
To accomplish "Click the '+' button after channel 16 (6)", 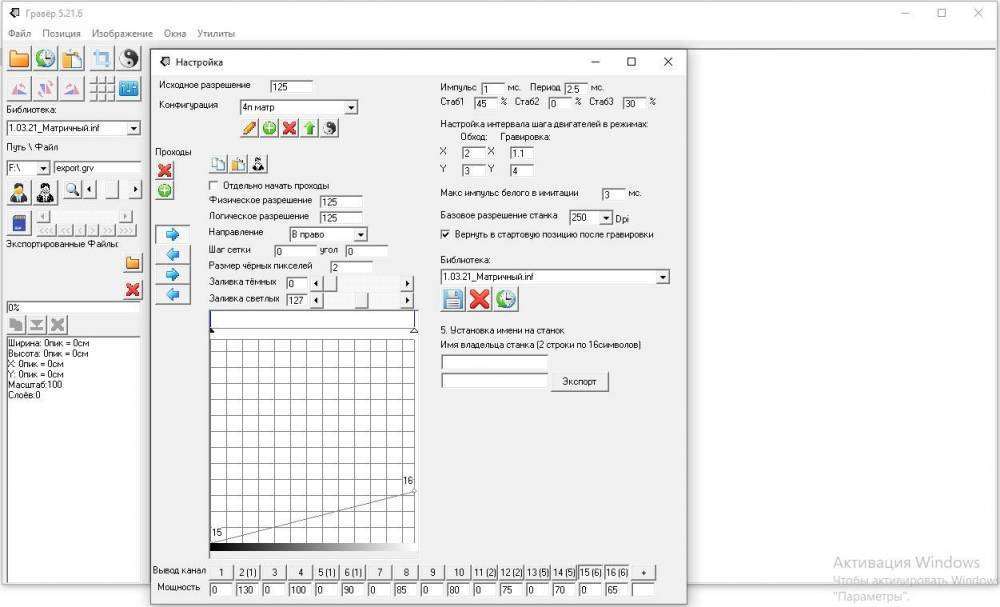I will point(643,571).
